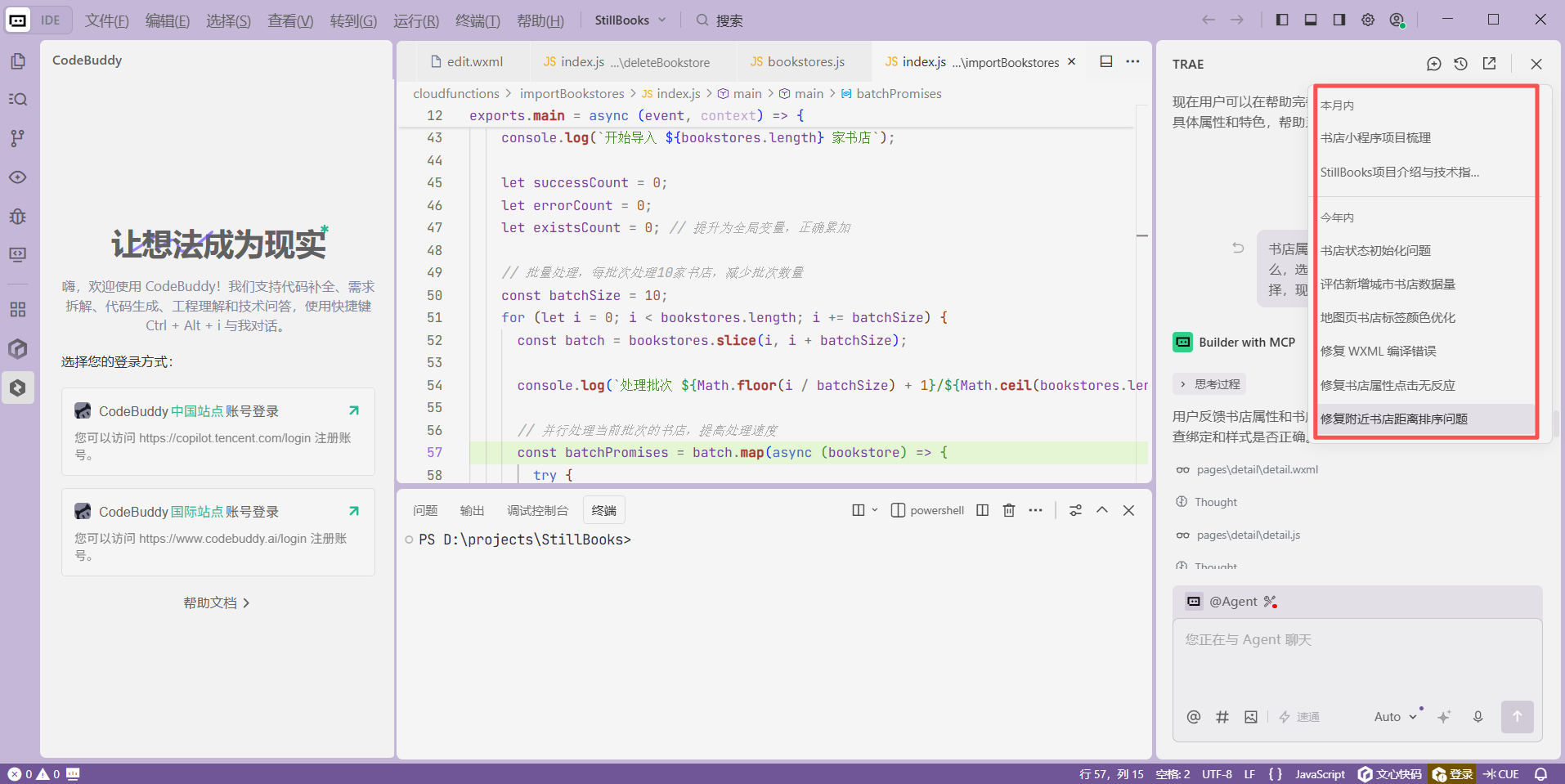Screen dimensions: 1565x784
Task: Switch to 问题 panel tab
Action: [x=425, y=510]
